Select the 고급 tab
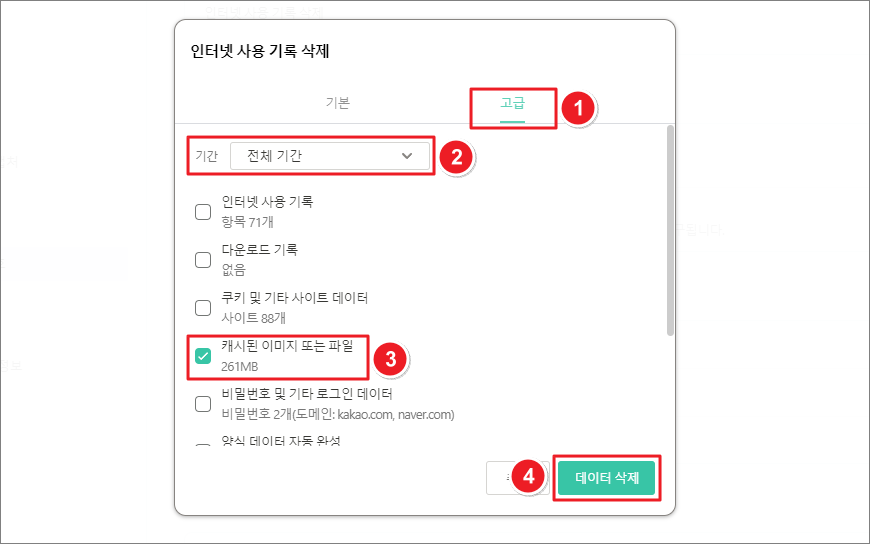The width and height of the screenshot is (870, 544). [512, 103]
